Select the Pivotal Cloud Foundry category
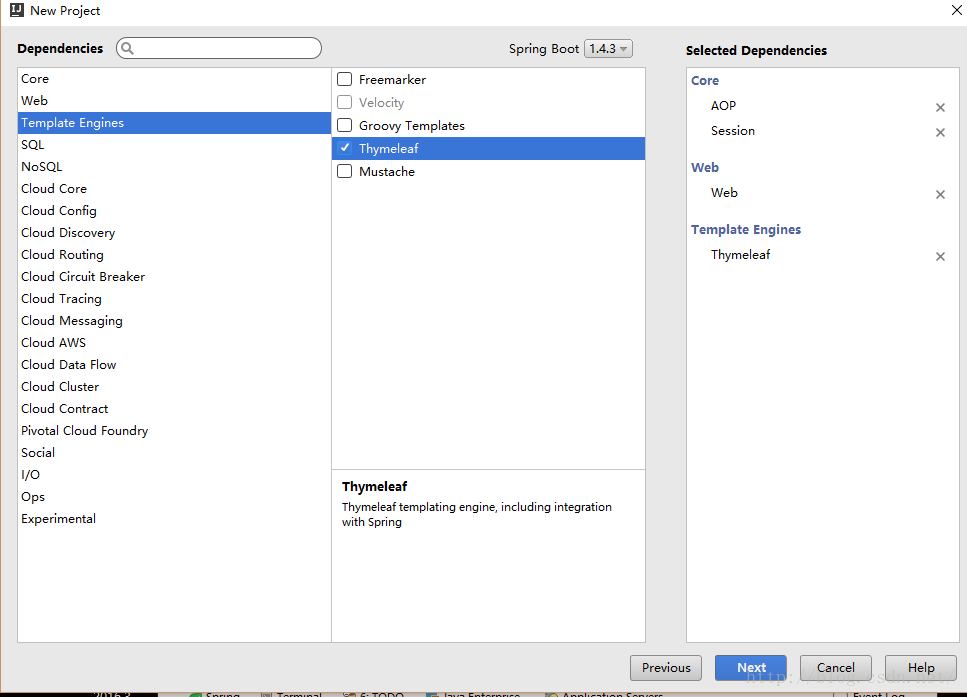Image resolution: width=967 pixels, height=697 pixels. coord(175,431)
